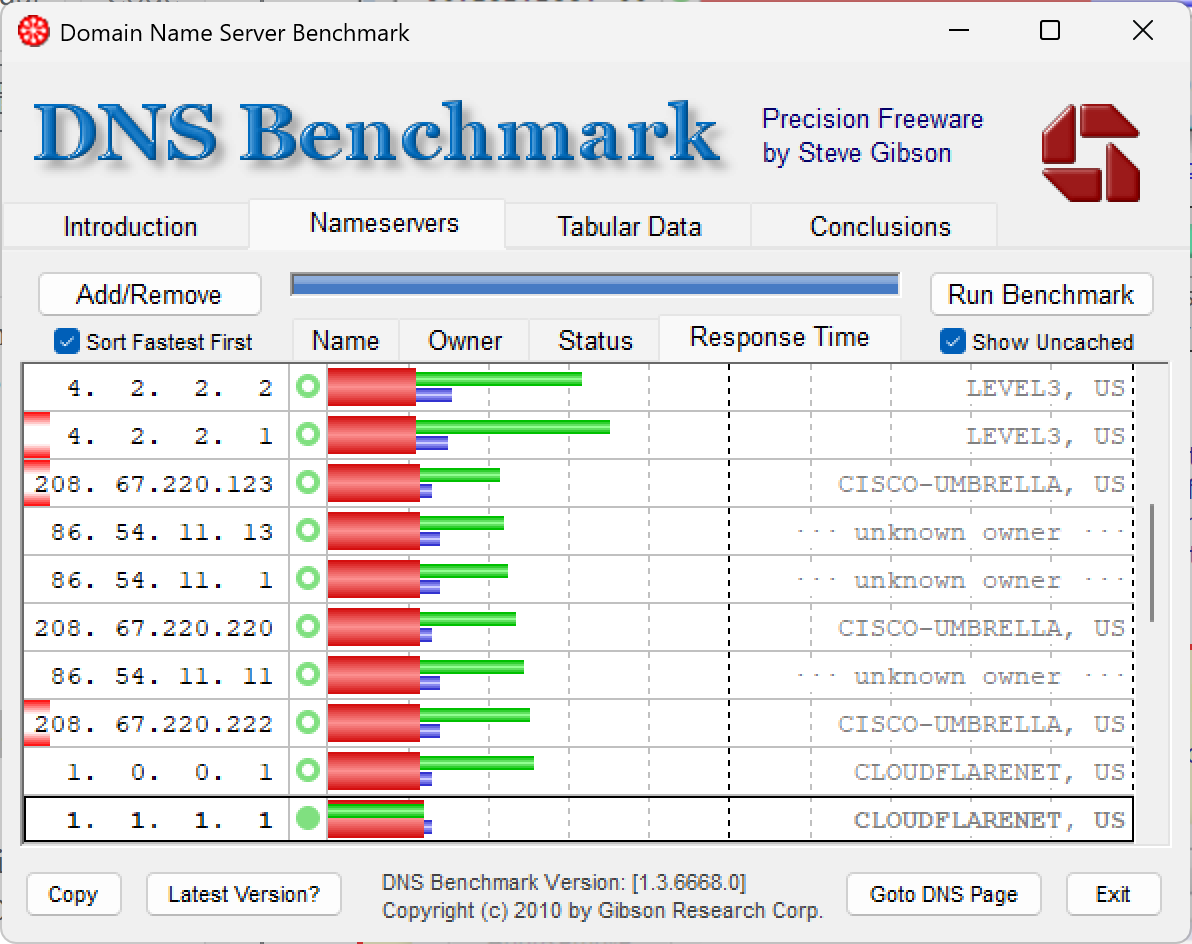Toggle Show Uncached checkbox
Image resolution: width=1192 pixels, height=944 pixels.
[x=953, y=341]
